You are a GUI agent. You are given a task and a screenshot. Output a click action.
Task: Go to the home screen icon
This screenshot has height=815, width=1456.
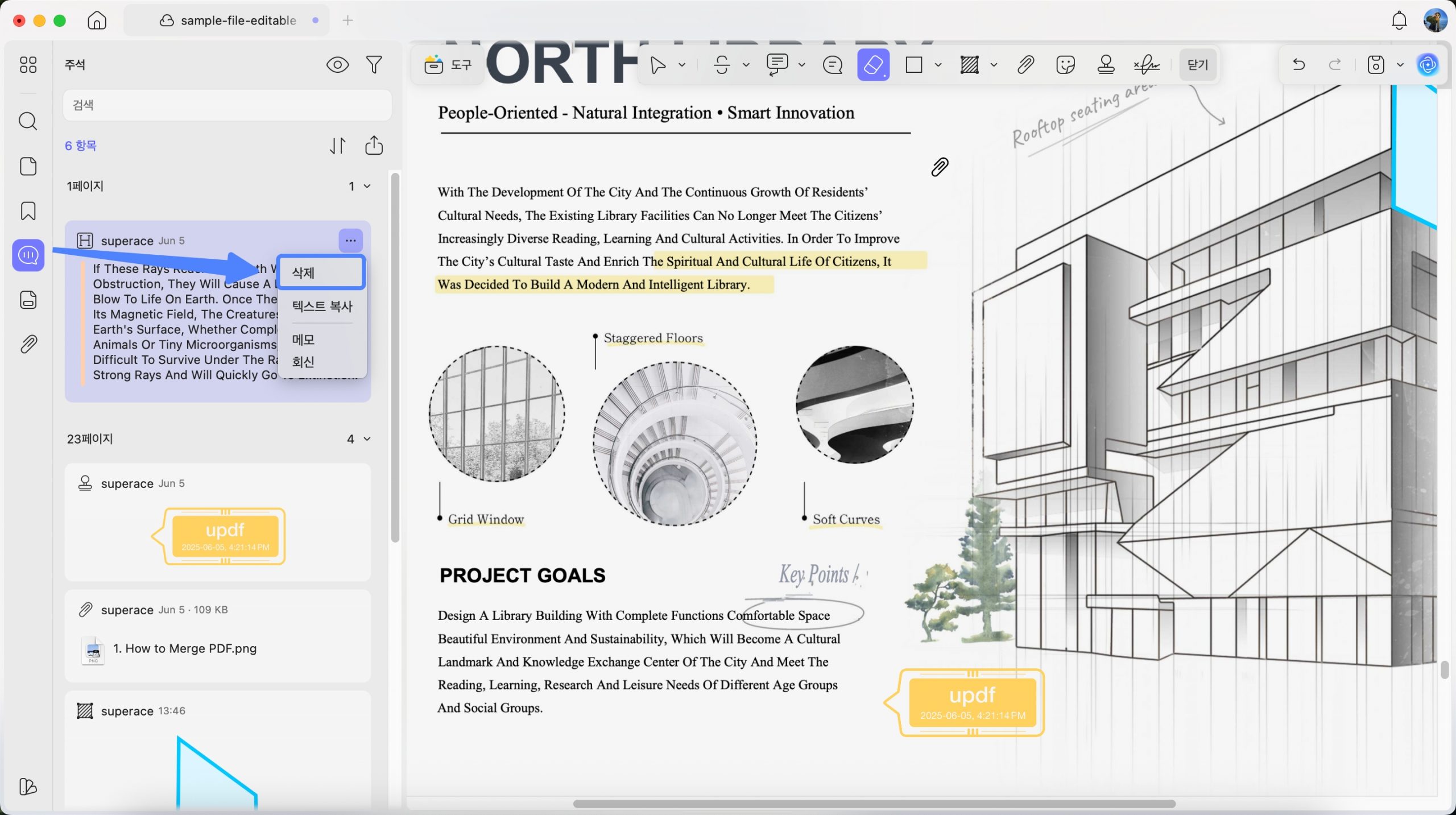[97, 20]
